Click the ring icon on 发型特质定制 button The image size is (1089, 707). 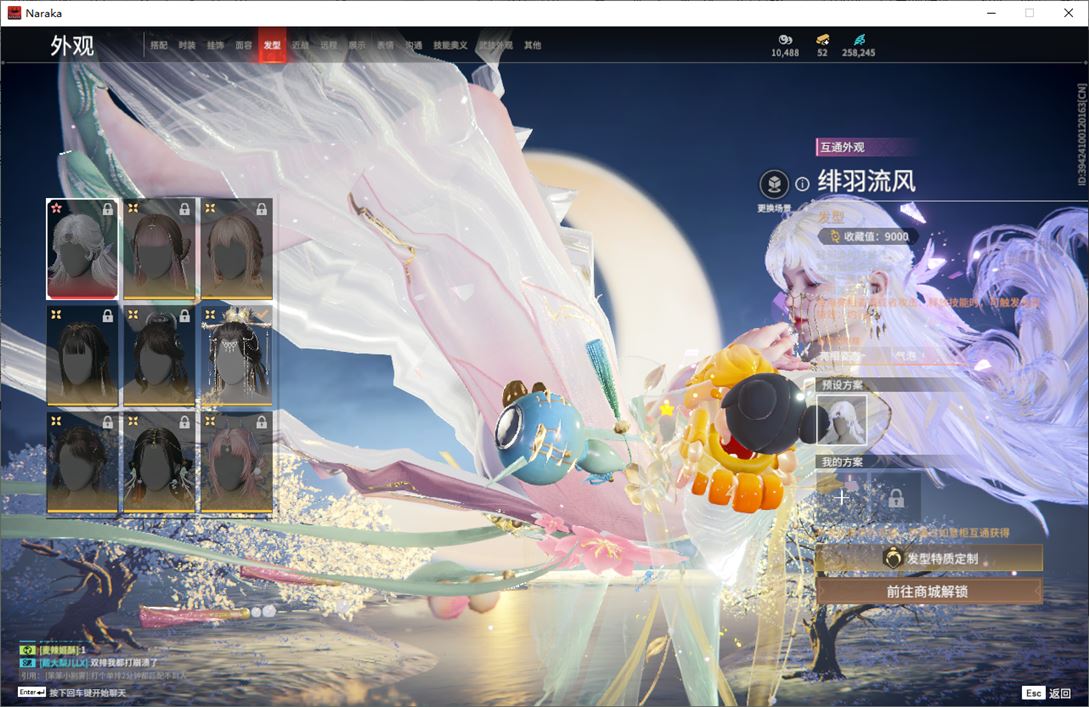click(x=892, y=557)
